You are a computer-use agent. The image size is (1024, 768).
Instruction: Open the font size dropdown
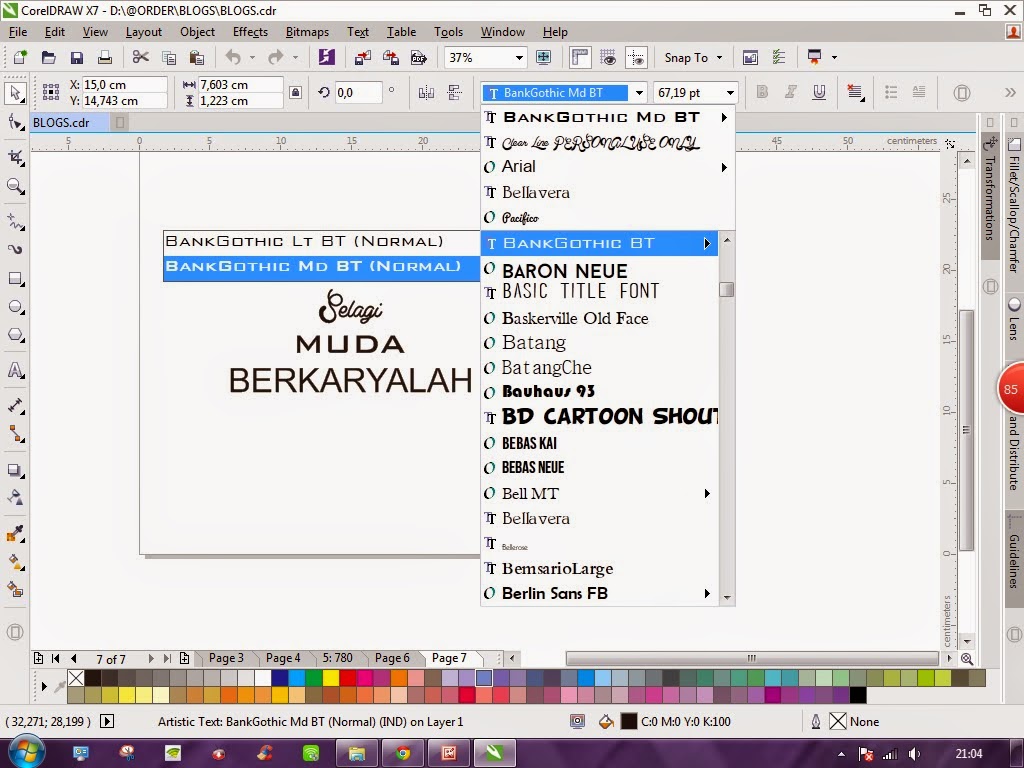coord(730,93)
